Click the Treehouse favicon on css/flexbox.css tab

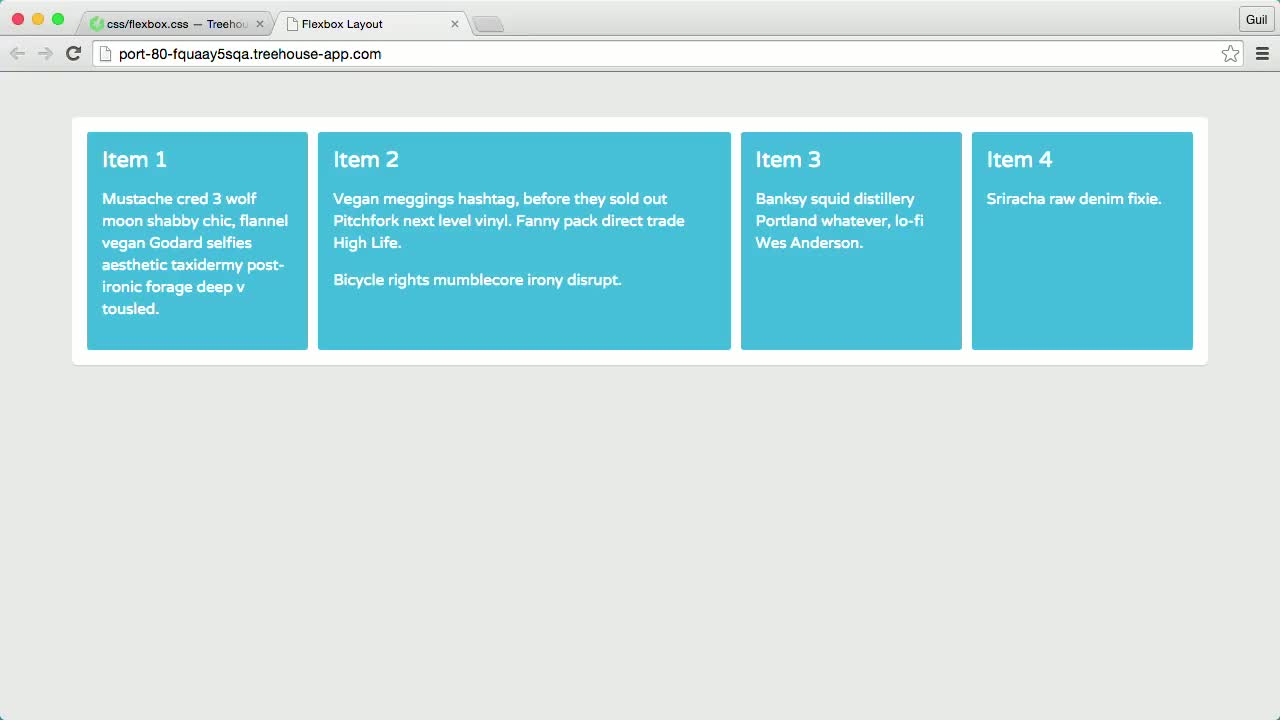97,23
